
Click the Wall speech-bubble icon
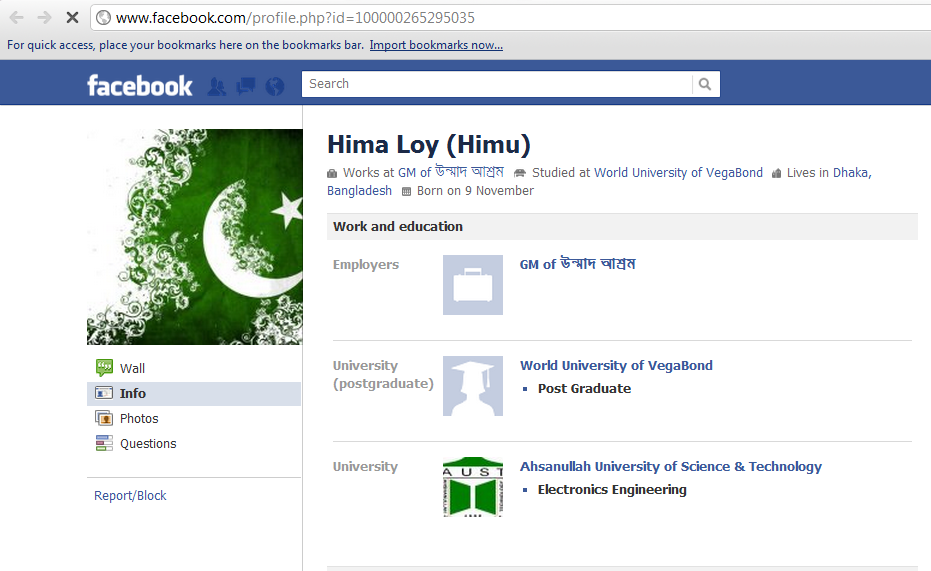104,368
